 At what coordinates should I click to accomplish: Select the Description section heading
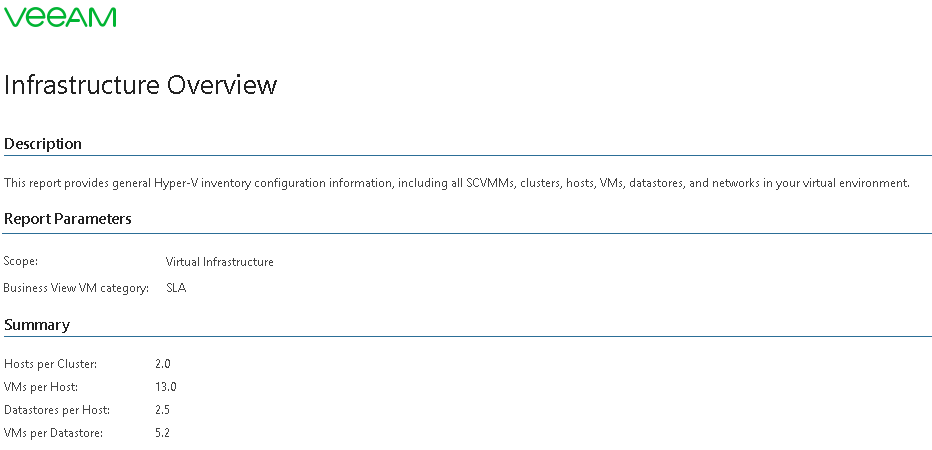click(x=43, y=144)
